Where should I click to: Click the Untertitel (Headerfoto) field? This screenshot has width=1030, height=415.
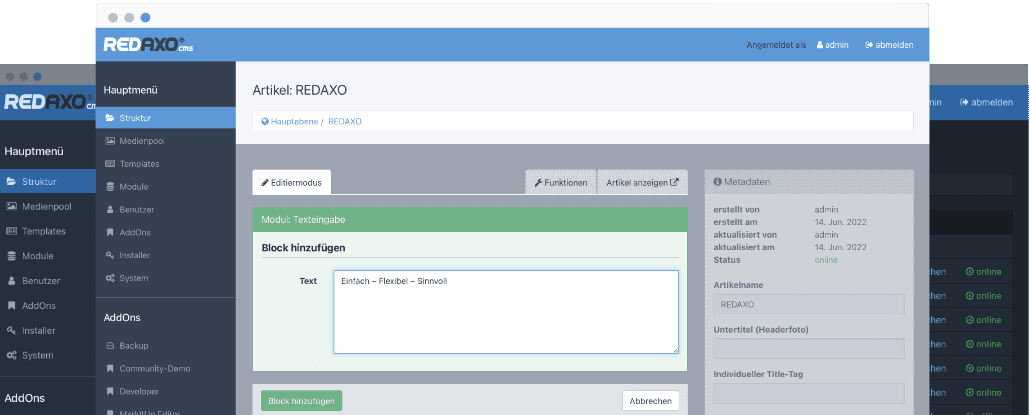(808, 349)
